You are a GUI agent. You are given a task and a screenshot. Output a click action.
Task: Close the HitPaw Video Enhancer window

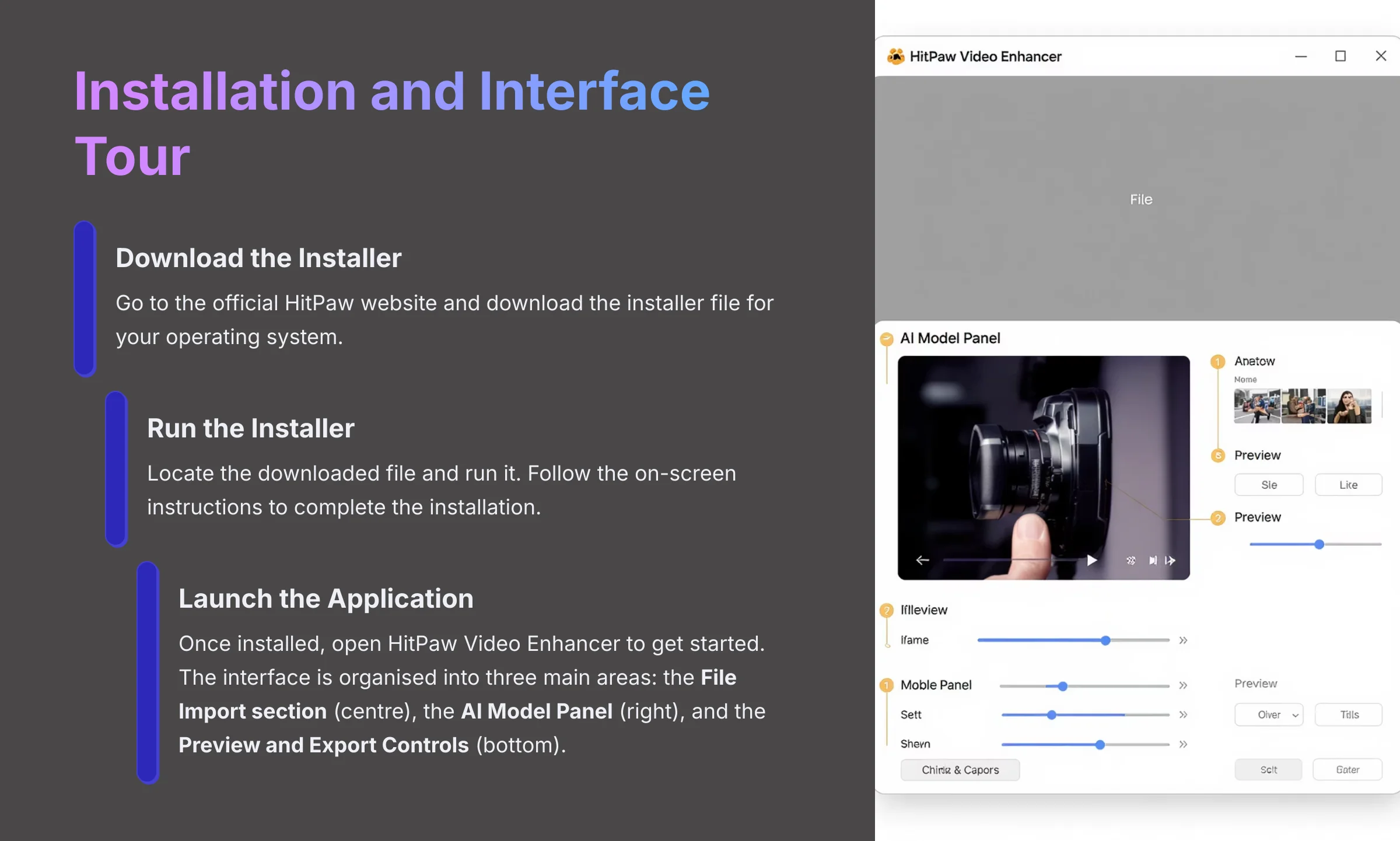(1381, 56)
